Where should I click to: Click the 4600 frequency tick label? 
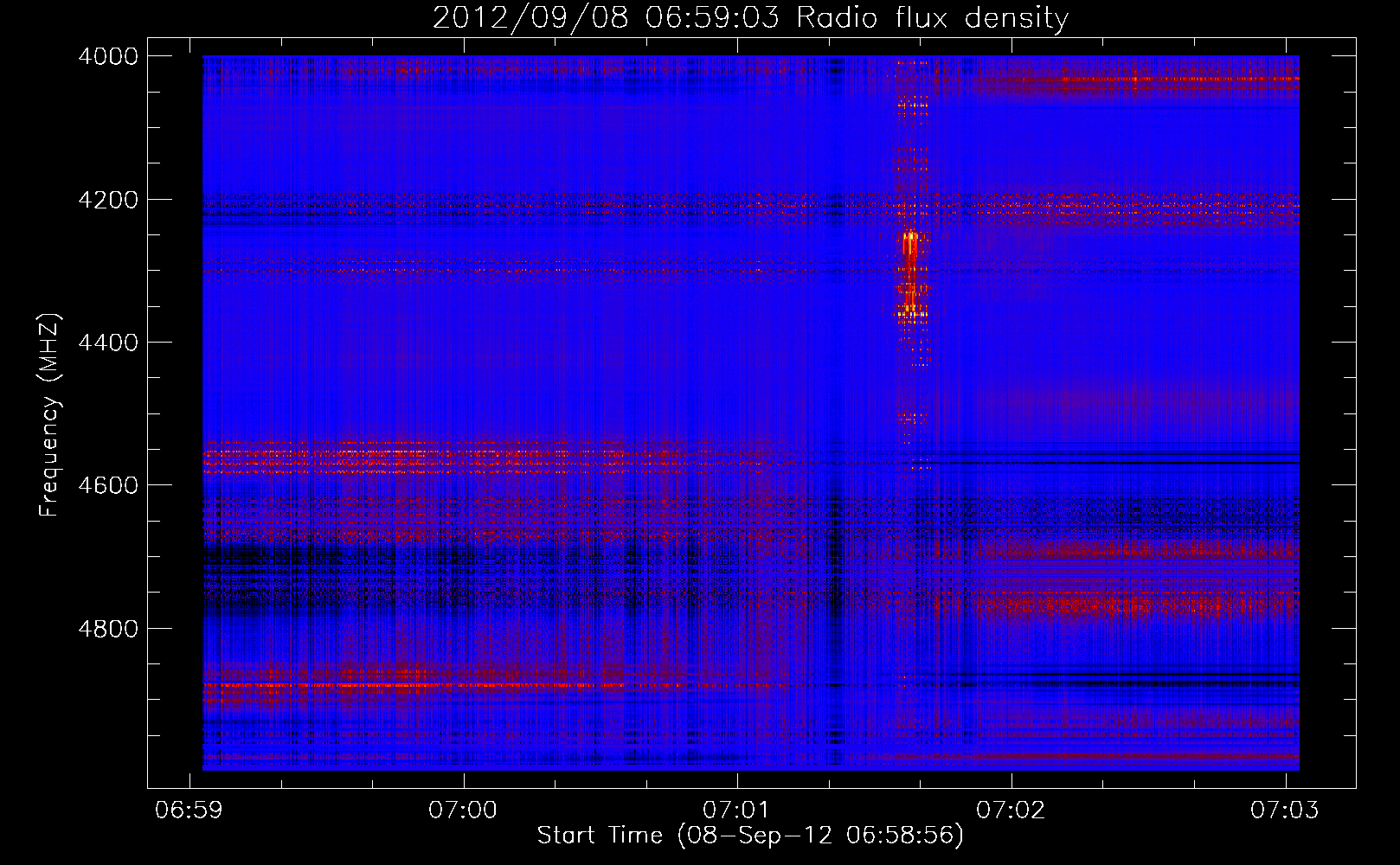coord(108,485)
